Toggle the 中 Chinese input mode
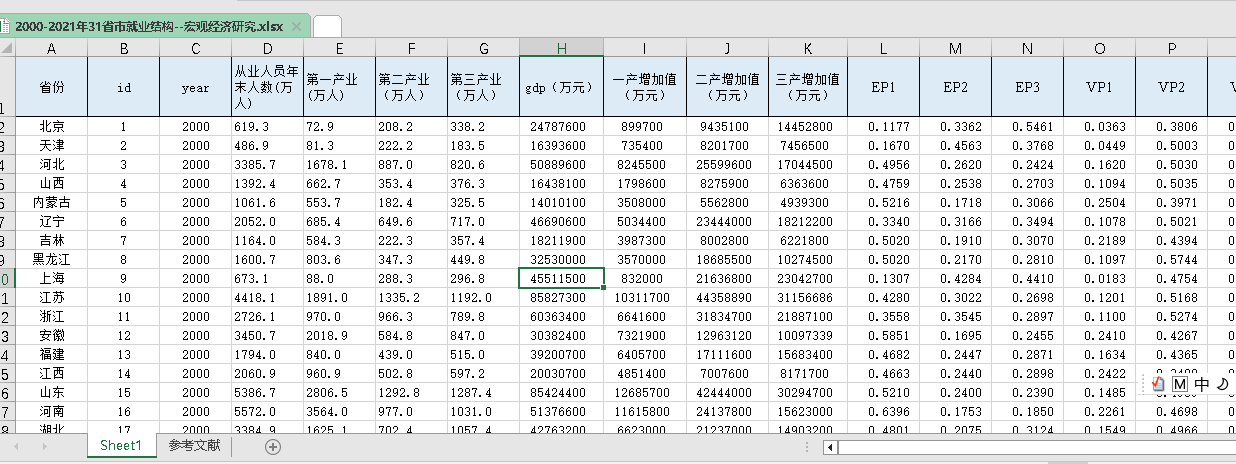The image size is (1236, 464). pos(1201,384)
